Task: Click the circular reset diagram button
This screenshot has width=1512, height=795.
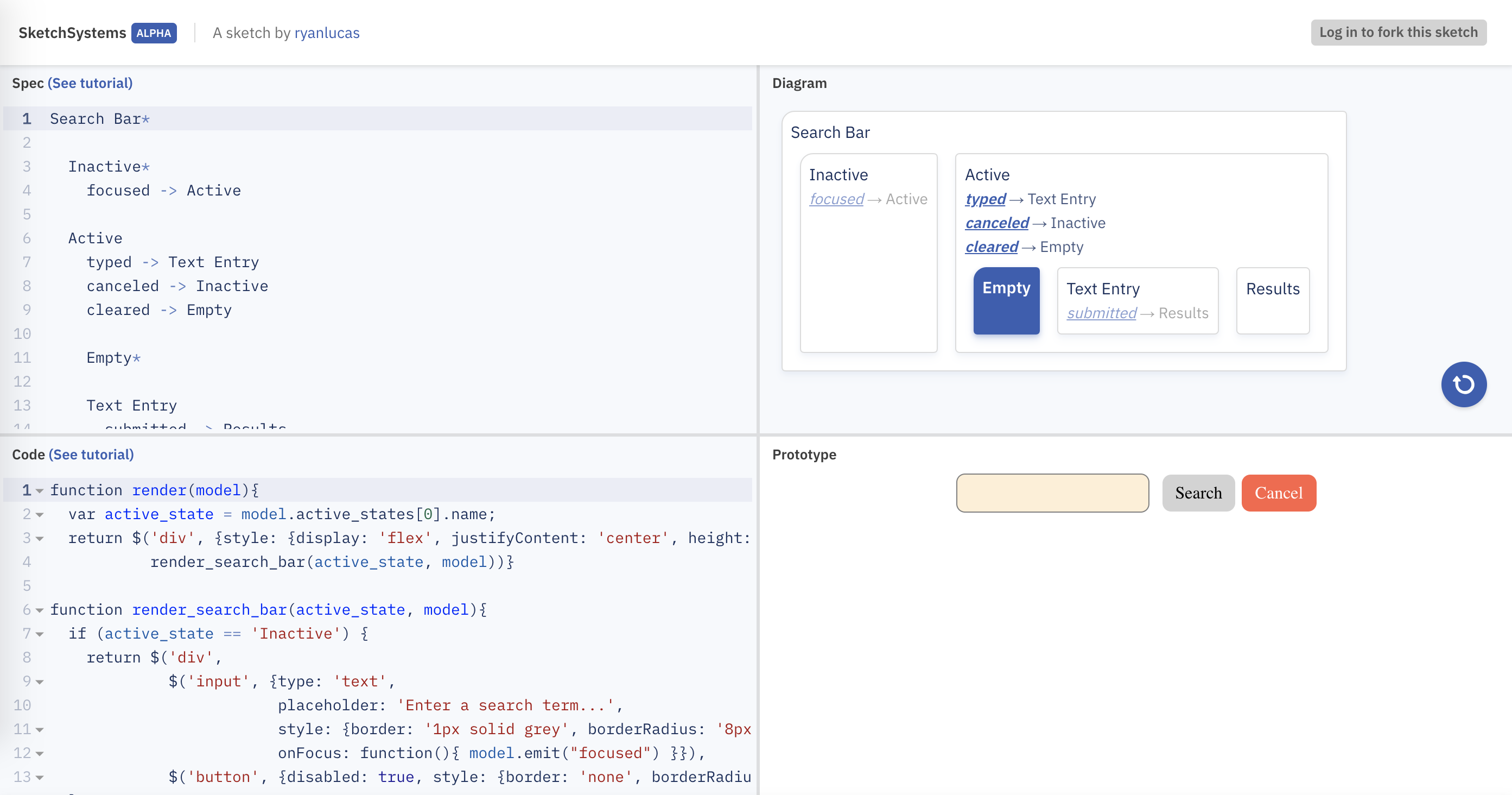Action: tap(1463, 384)
